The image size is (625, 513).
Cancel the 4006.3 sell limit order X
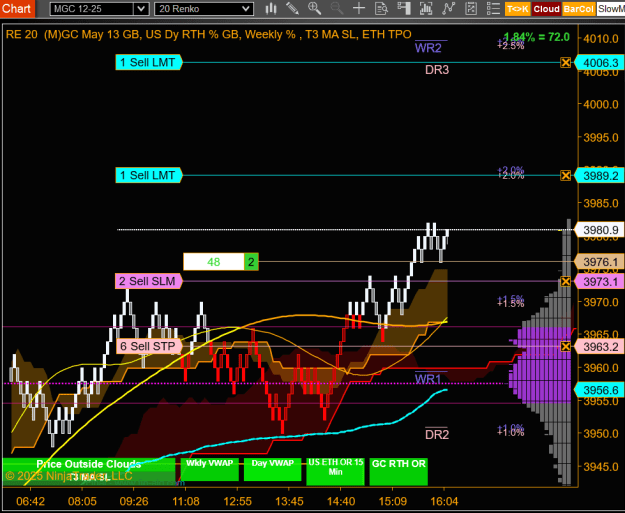[x=565, y=63]
